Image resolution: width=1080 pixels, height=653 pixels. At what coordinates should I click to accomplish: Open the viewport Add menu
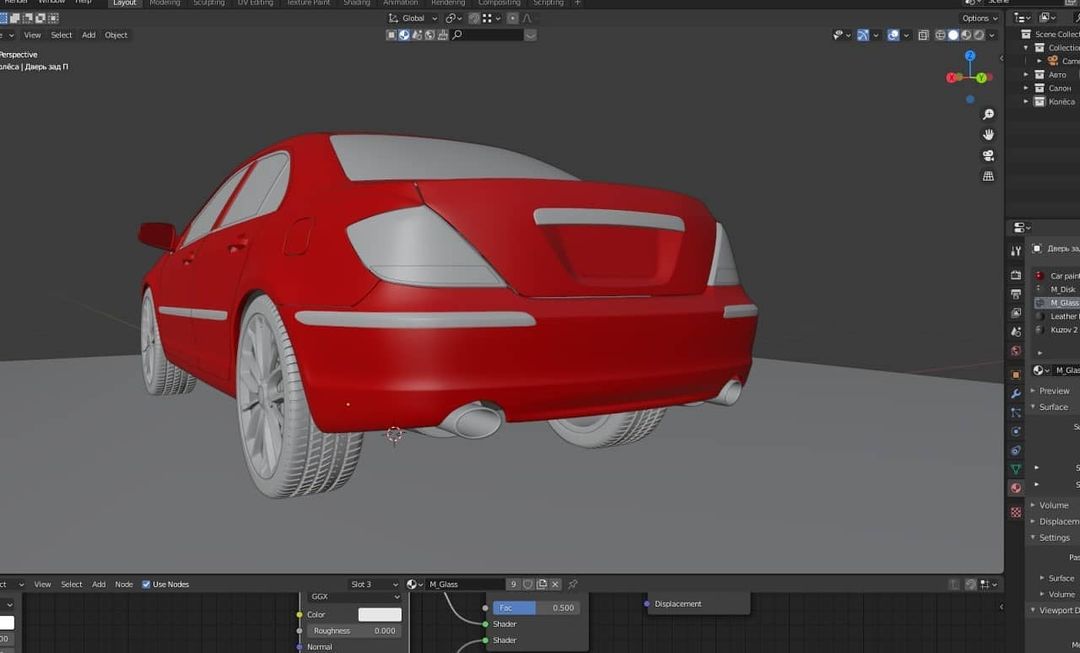coord(89,35)
